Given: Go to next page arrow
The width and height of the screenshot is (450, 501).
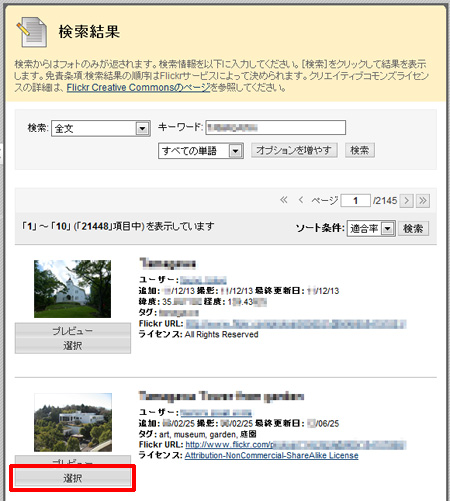Looking at the screenshot, I should point(407,201).
